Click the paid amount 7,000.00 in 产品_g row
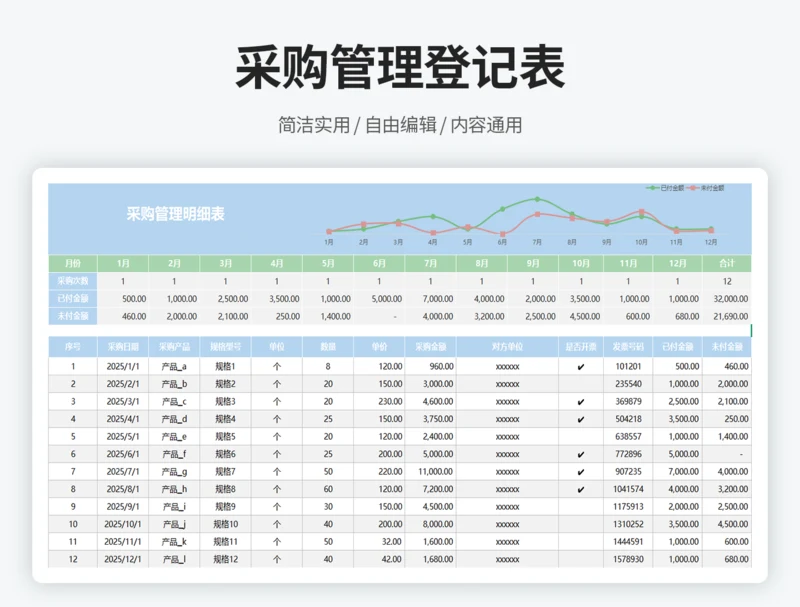This screenshot has width=800, height=607. click(678, 472)
